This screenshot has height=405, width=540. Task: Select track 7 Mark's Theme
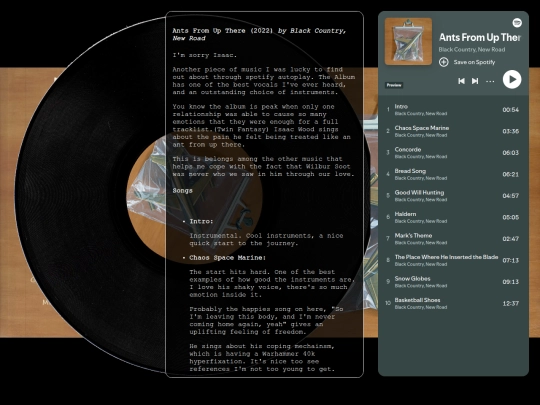(x=453, y=239)
